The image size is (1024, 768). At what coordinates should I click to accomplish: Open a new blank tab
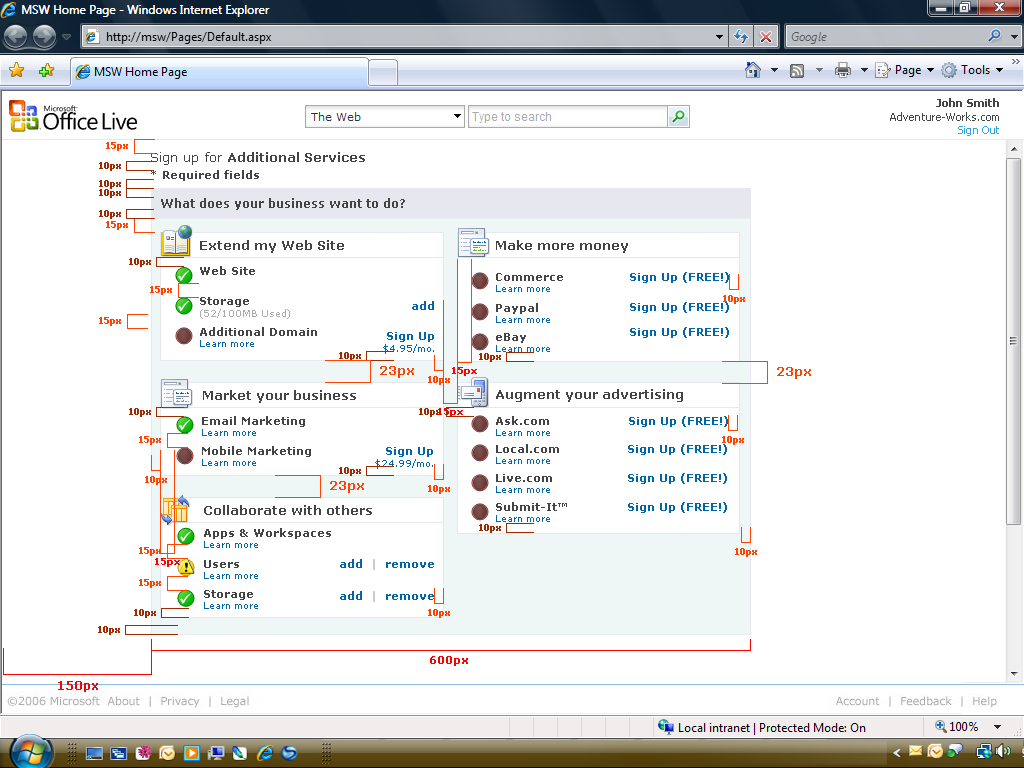(x=383, y=72)
